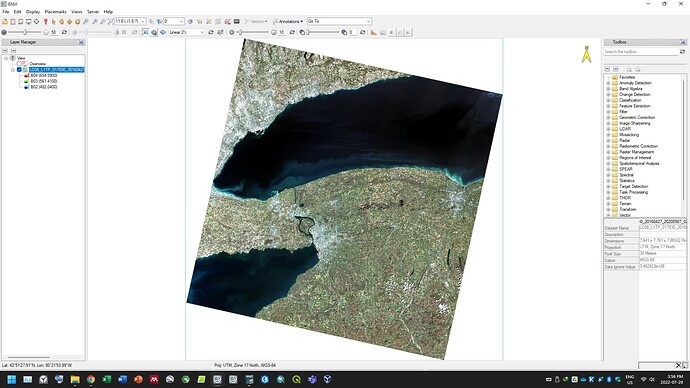Expand the Radiometric Correction folder
690x388 pixels.
[608, 146]
